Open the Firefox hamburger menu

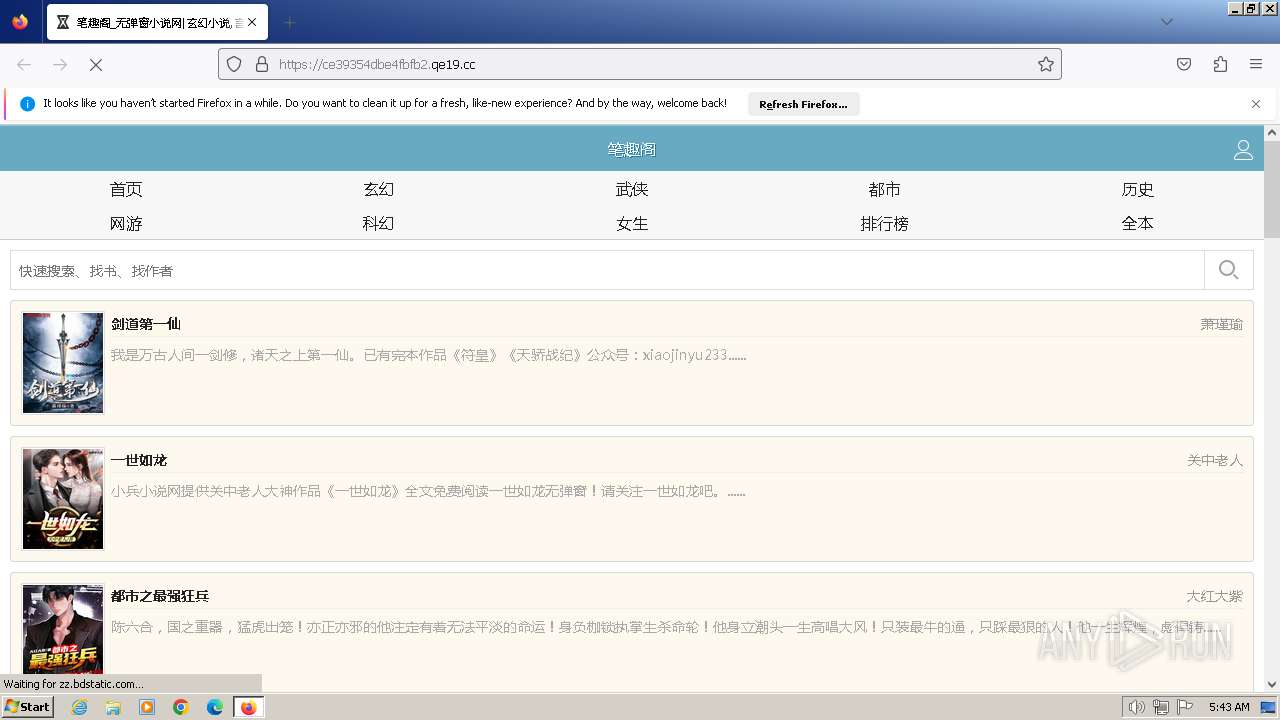(x=1256, y=64)
